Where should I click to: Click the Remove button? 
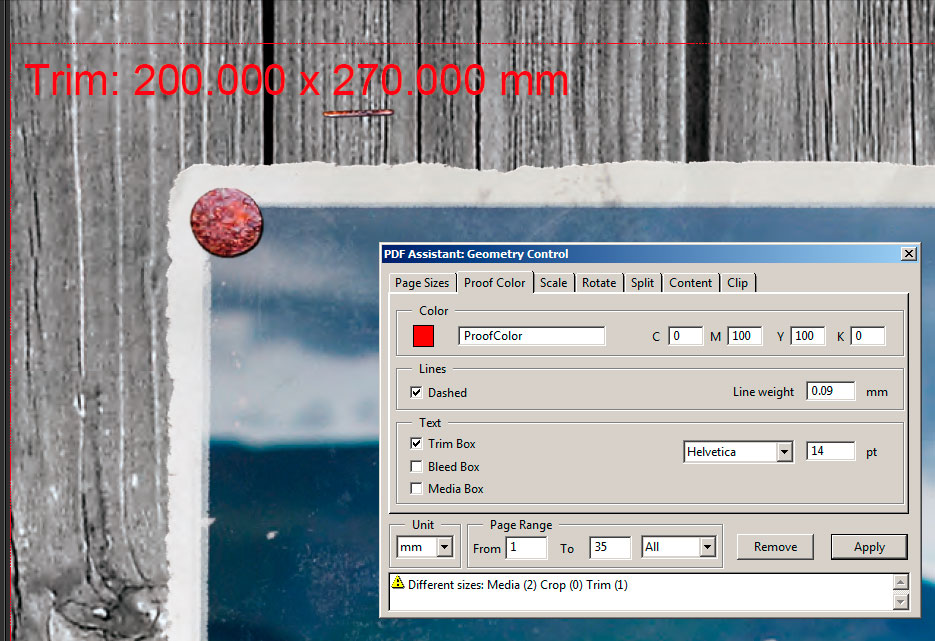coord(775,547)
